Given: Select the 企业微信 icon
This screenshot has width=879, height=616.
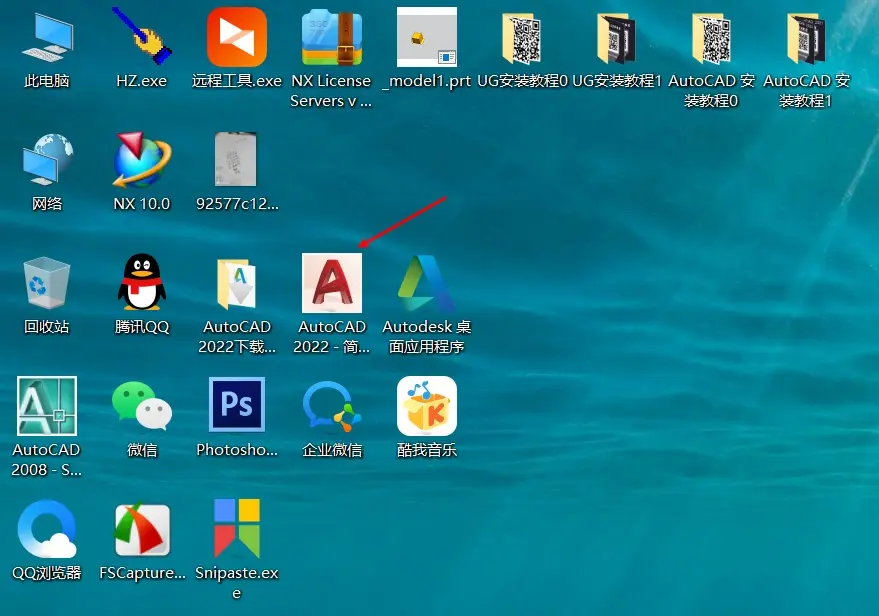Looking at the screenshot, I should (x=332, y=406).
